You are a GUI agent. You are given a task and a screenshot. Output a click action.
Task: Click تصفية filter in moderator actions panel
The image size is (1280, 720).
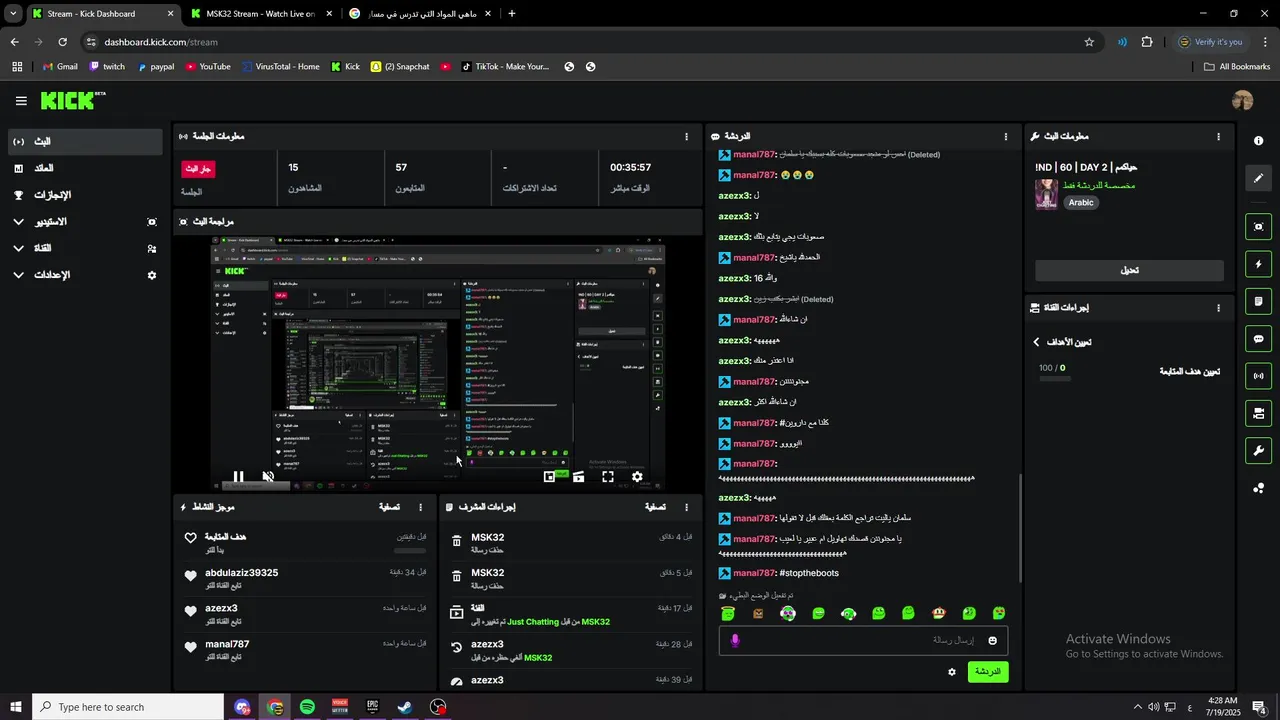coord(655,507)
